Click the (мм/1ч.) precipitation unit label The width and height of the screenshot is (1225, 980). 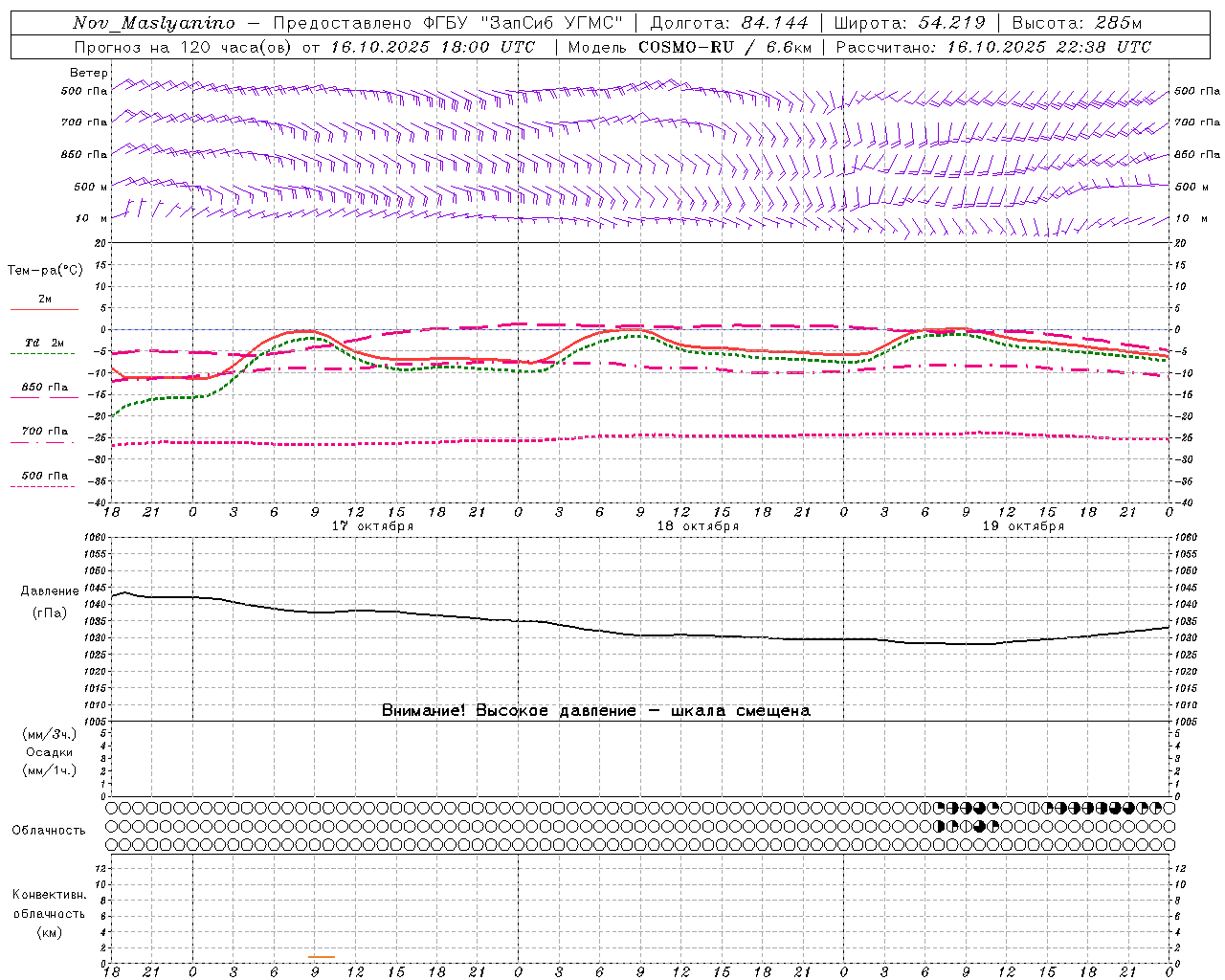[x=50, y=771]
